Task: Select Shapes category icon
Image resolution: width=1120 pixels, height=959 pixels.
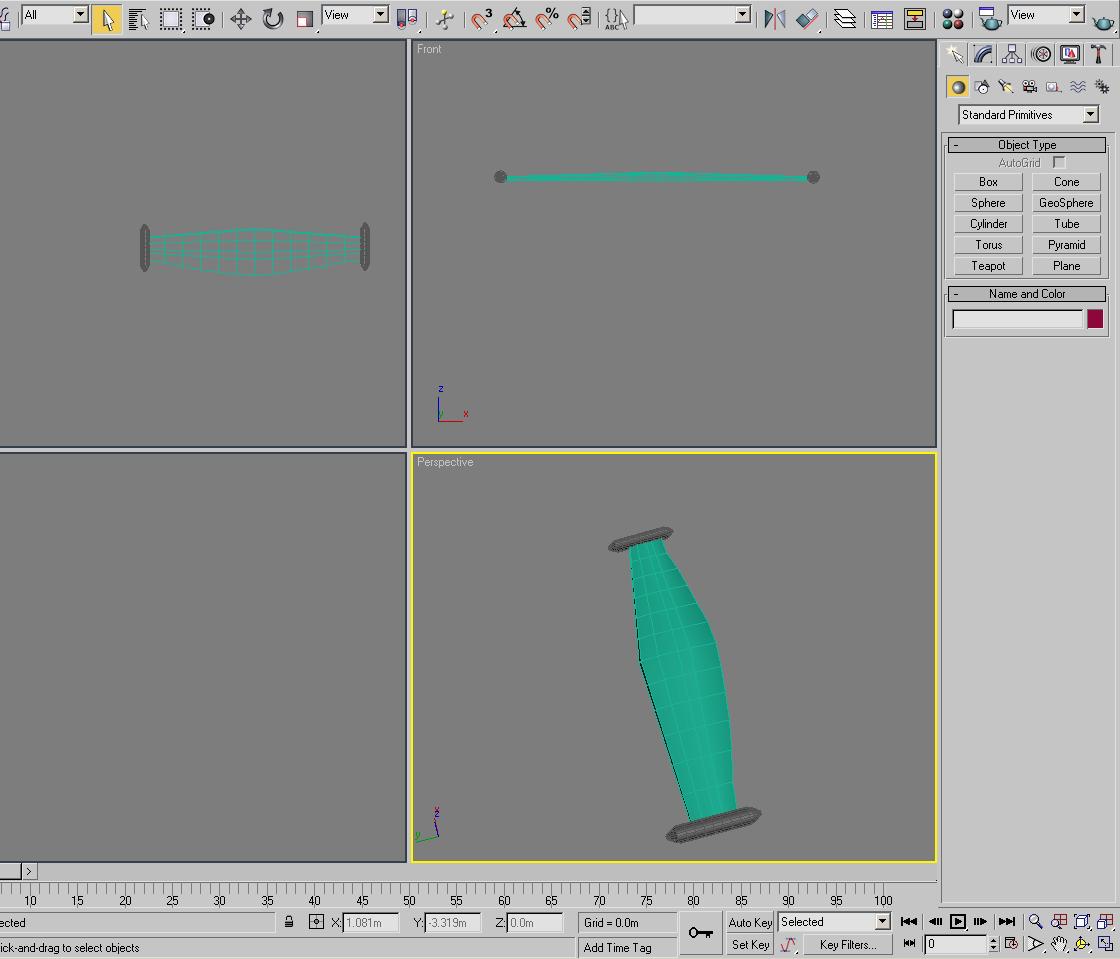Action: [x=982, y=87]
